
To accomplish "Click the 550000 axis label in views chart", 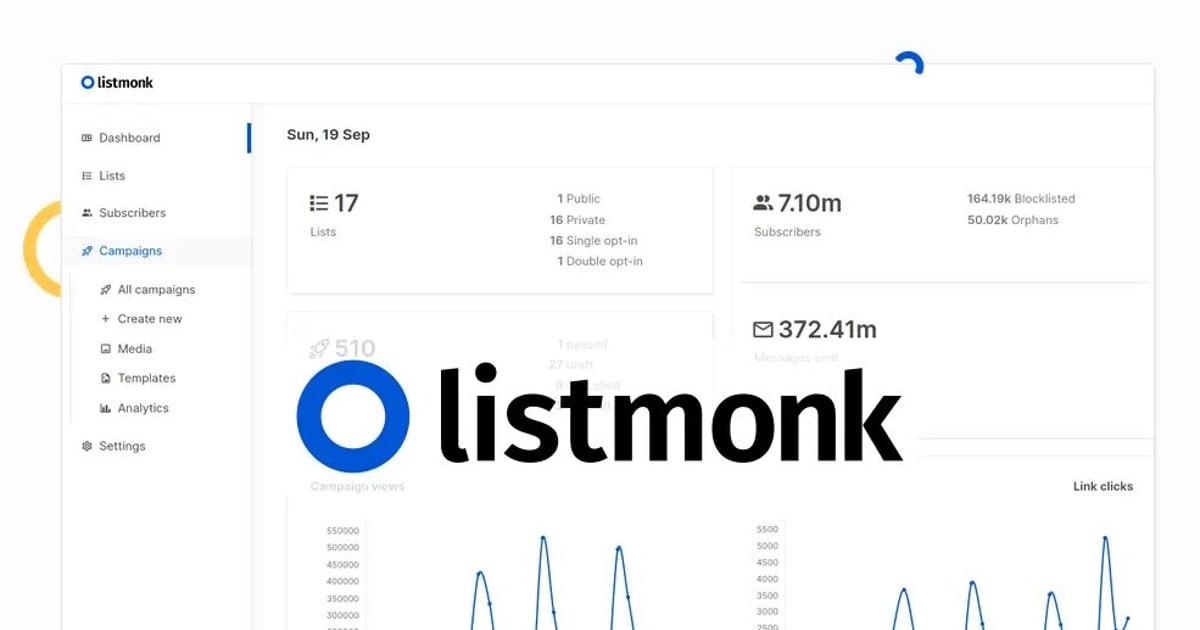I will (x=343, y=530).
